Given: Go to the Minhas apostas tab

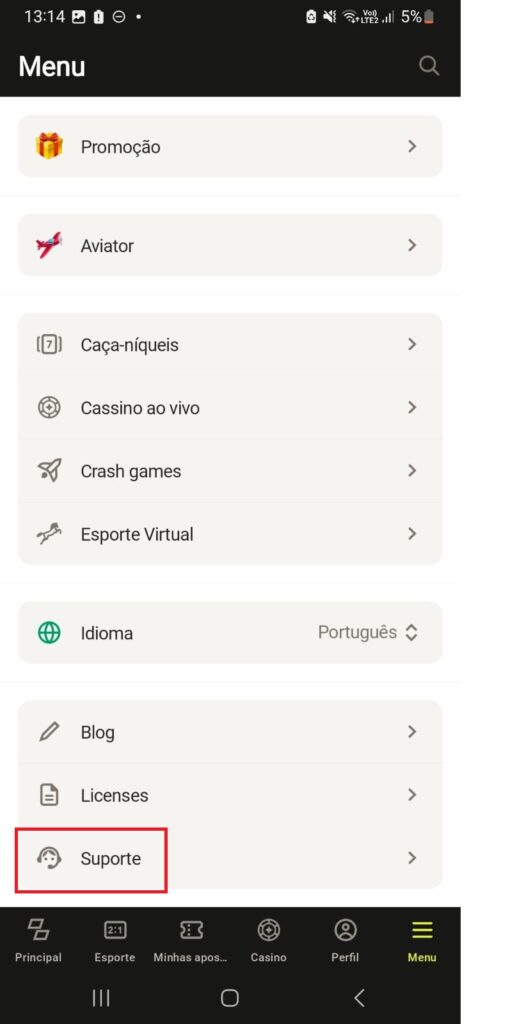Looking at the screenshot, I should [x=191, y=940].
